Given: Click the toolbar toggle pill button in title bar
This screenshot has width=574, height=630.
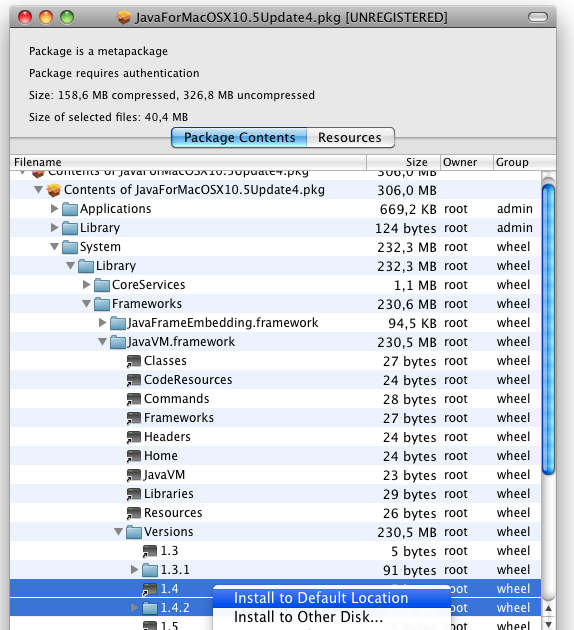Looking at the screenshot, I should 537,17.
